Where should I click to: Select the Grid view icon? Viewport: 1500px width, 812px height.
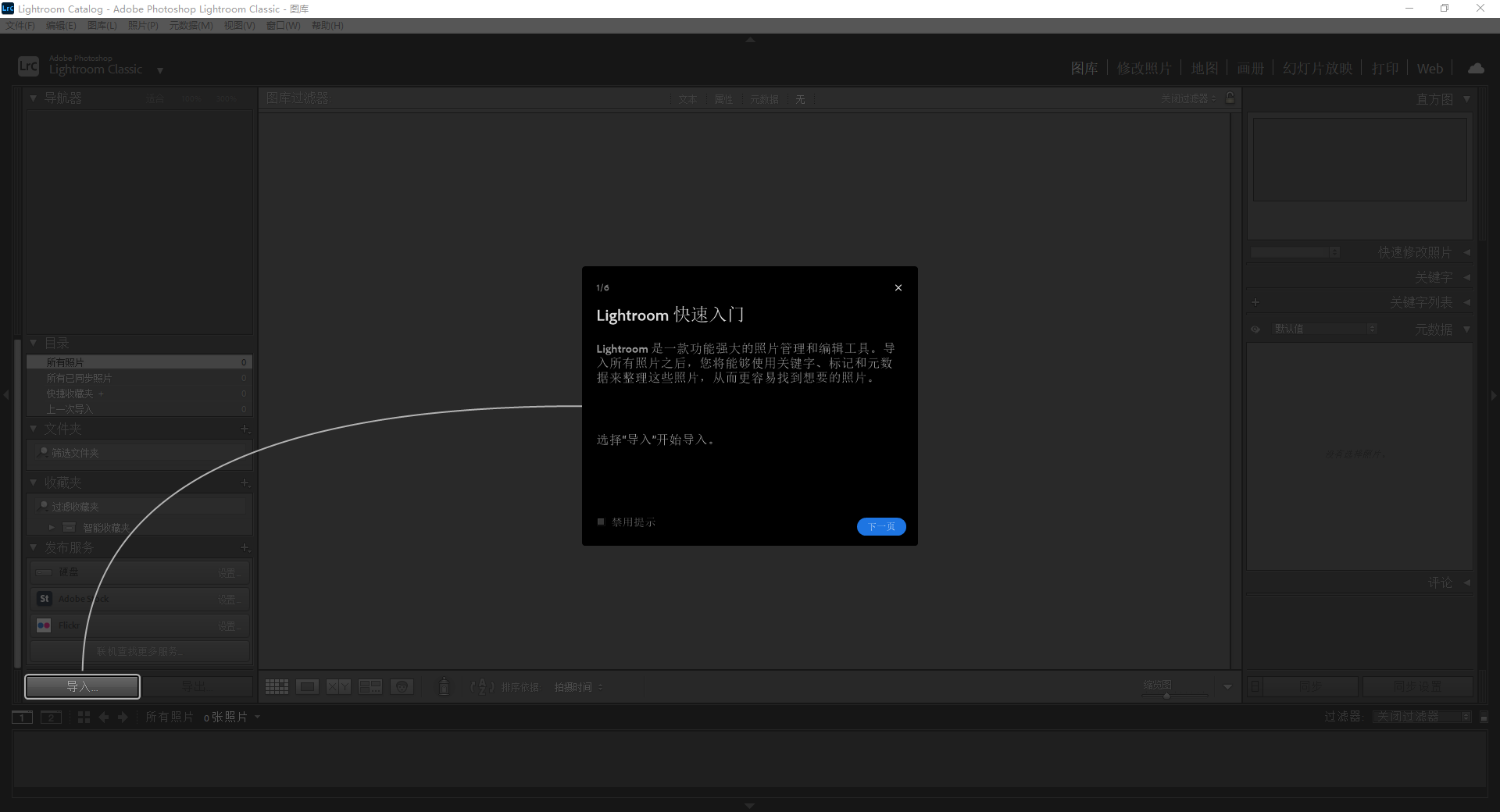click(277, 687)
